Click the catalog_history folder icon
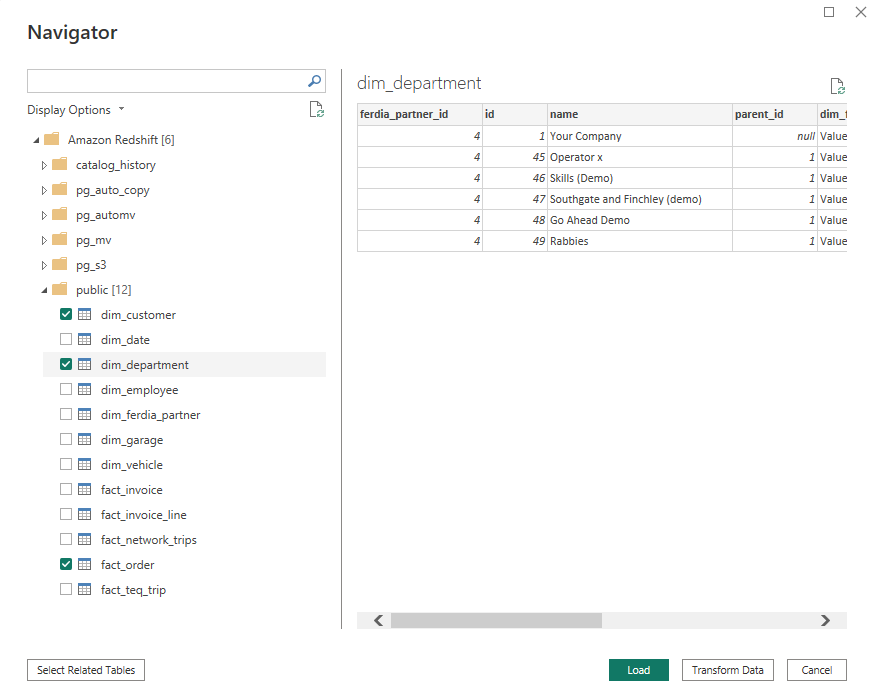Viewport: 873px width, 696px height. point(60,164)
